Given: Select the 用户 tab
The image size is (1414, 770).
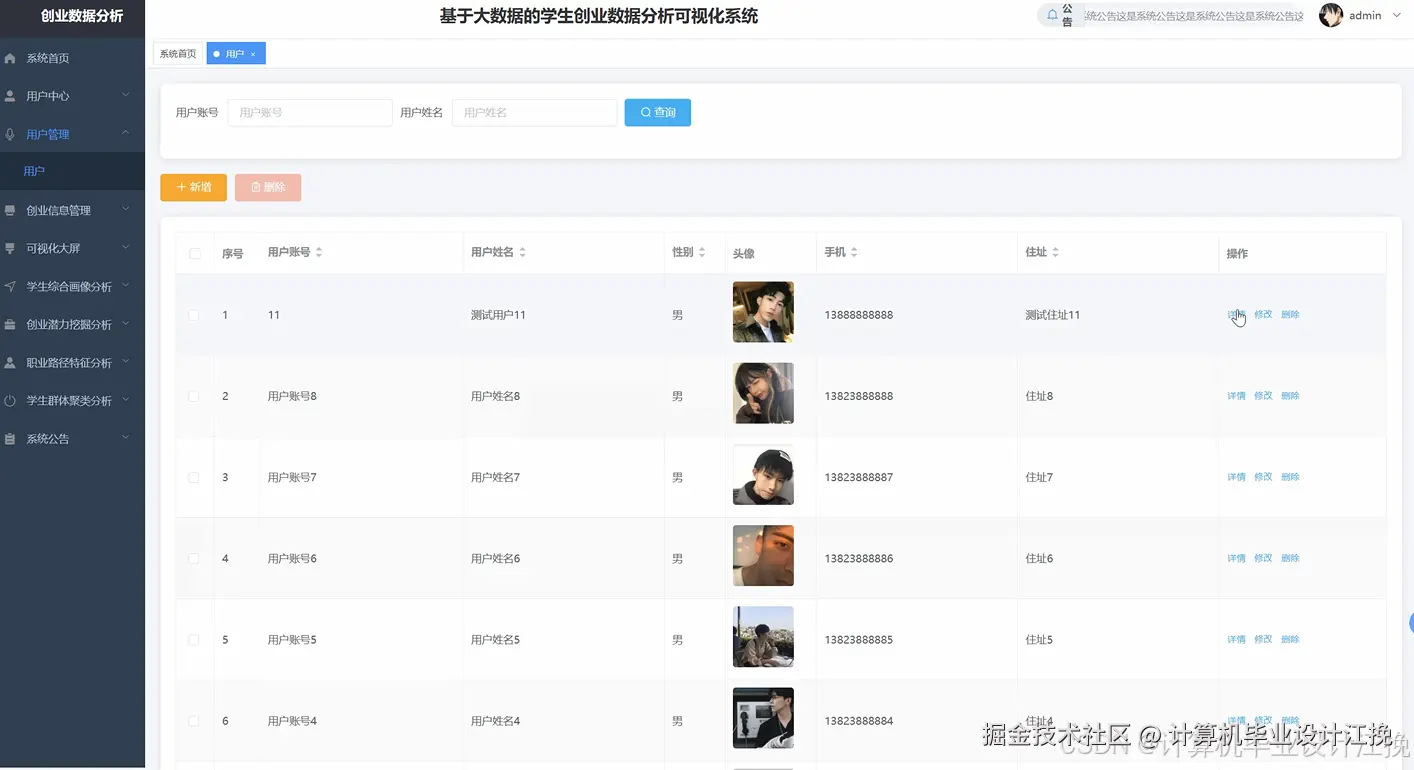Looking at the screenshot, I should coord(236,54).
